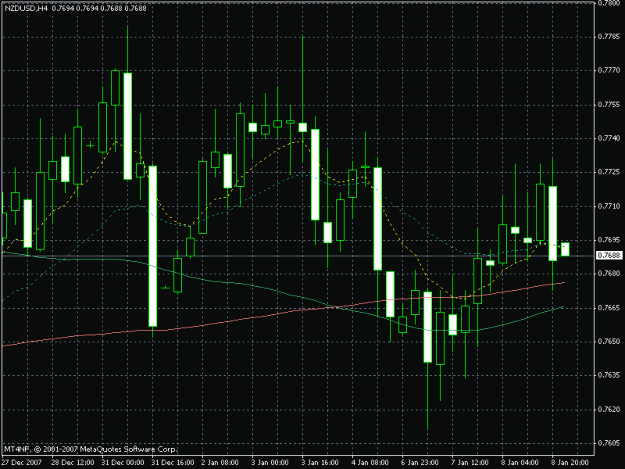Click the OHLC values 0.7694 0.7694 0.7688 0.7688

pos(99,8)
